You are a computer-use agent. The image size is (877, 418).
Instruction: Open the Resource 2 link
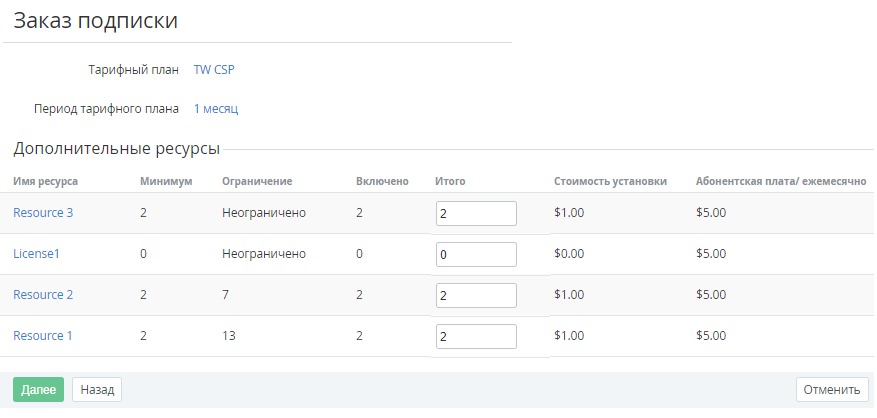[x=43, y=295]
